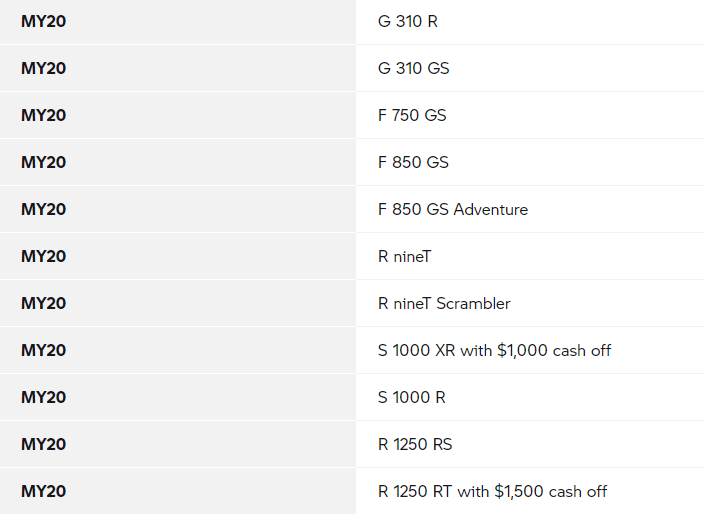Click MY20 label beside F 750 GS
Screen dimensions: 704x515
coord(44,115)
